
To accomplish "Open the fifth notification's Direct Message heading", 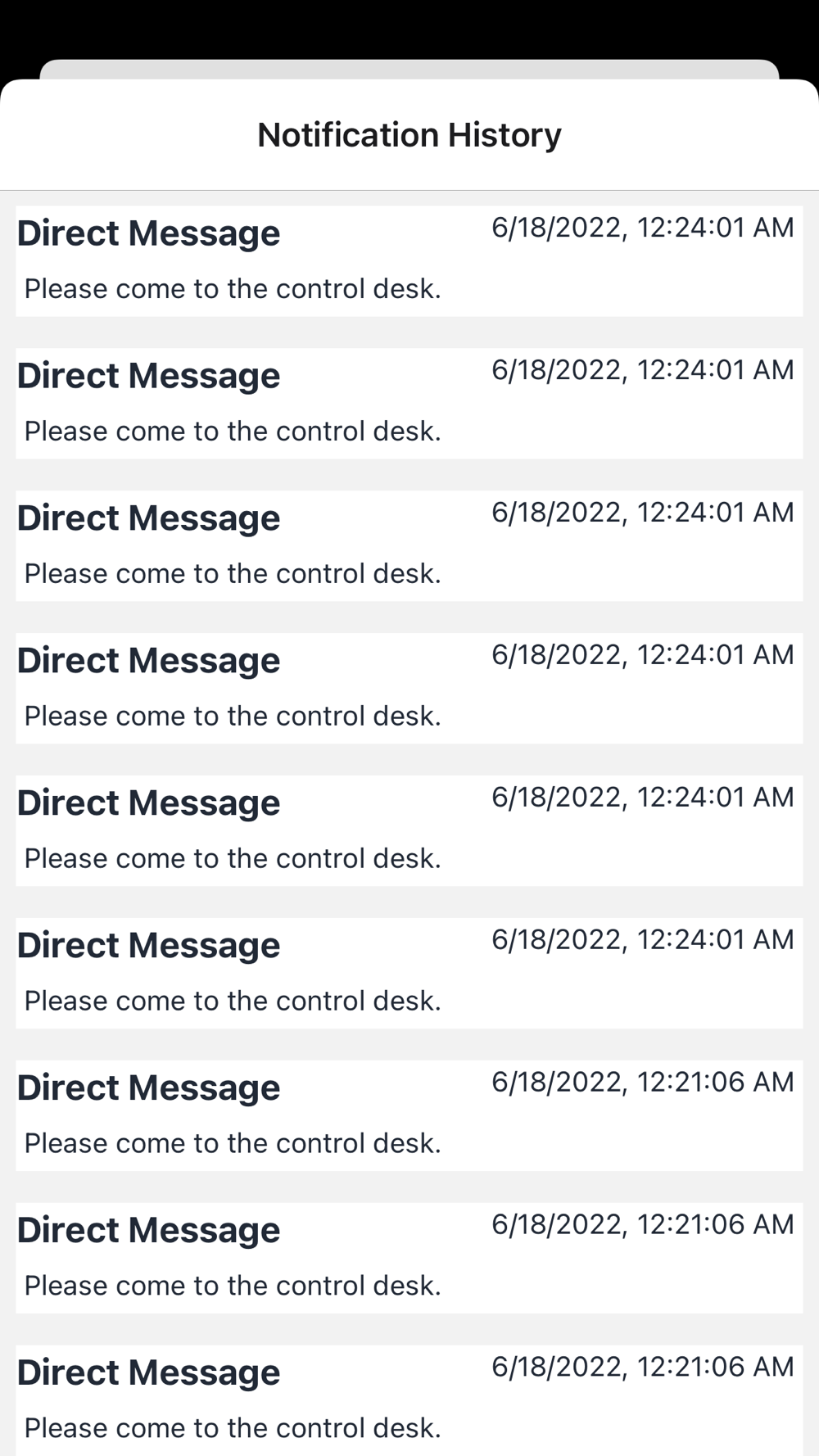I will [x=149, y=803].
